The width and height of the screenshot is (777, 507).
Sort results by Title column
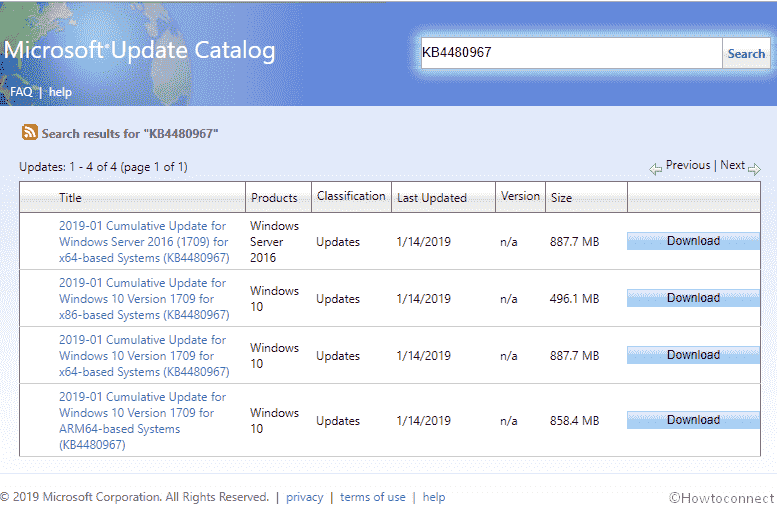click(70, 198)
